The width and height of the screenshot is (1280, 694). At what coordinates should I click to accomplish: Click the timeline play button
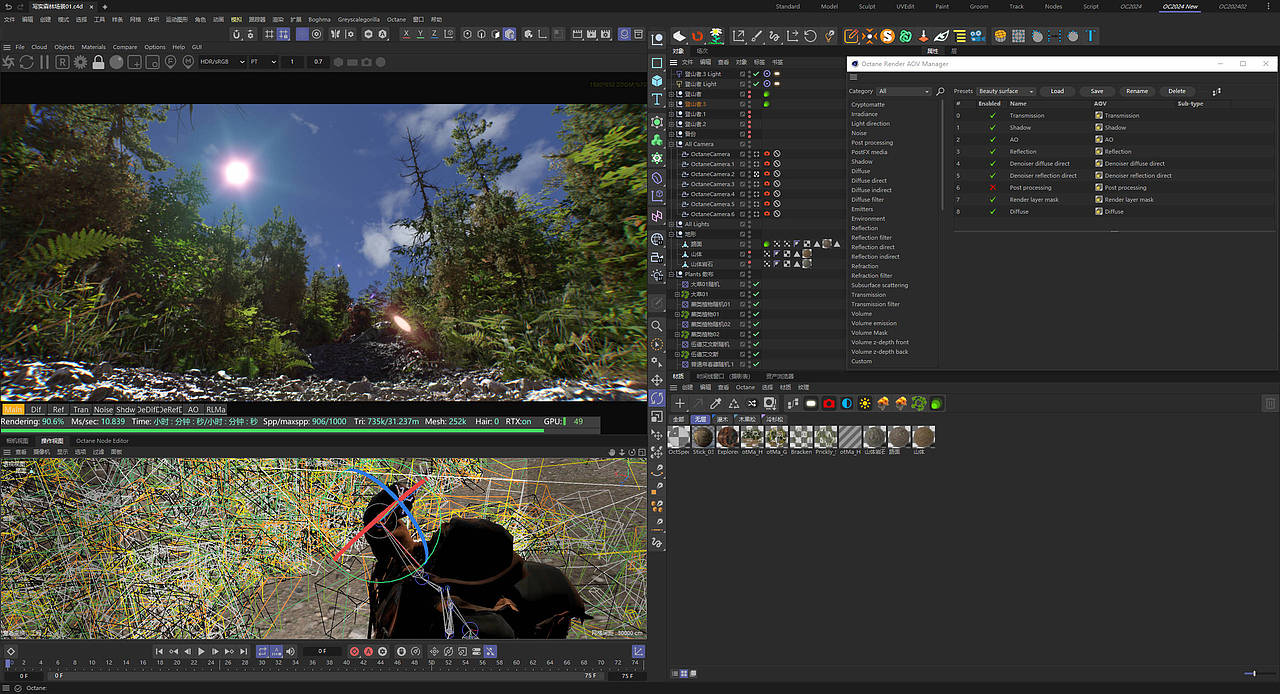coord(201,651)
